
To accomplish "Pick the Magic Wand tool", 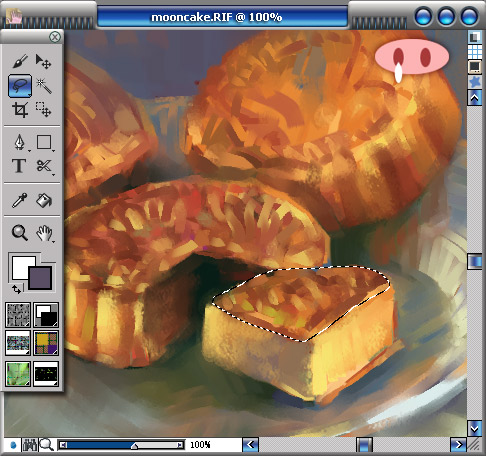I will click(44, 86).
